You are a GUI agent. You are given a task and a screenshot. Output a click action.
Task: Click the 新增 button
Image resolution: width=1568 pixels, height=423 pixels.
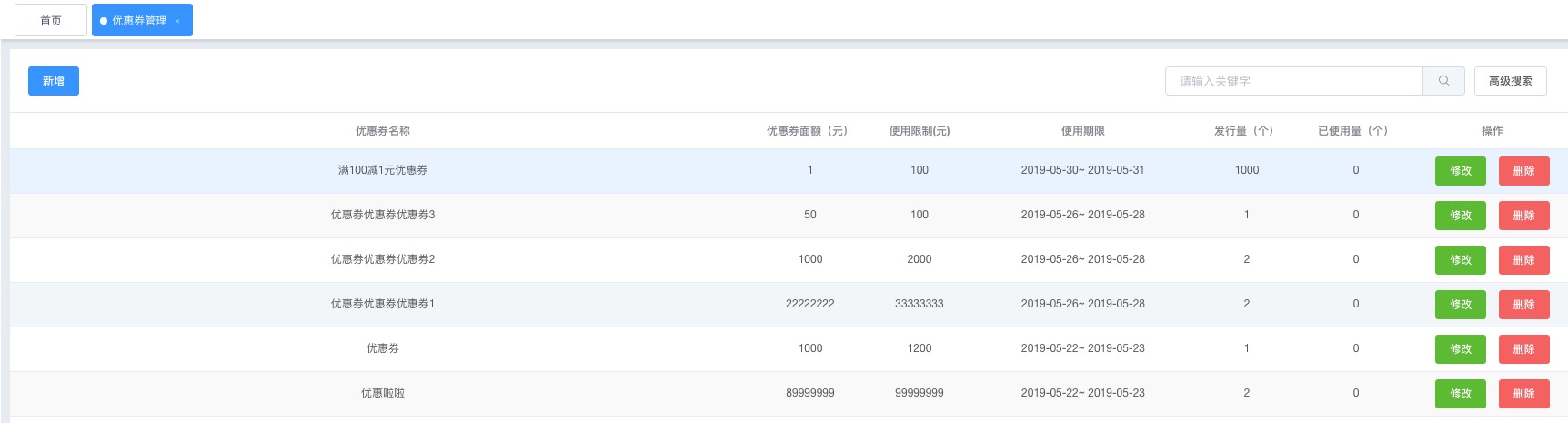click(54, 81)
